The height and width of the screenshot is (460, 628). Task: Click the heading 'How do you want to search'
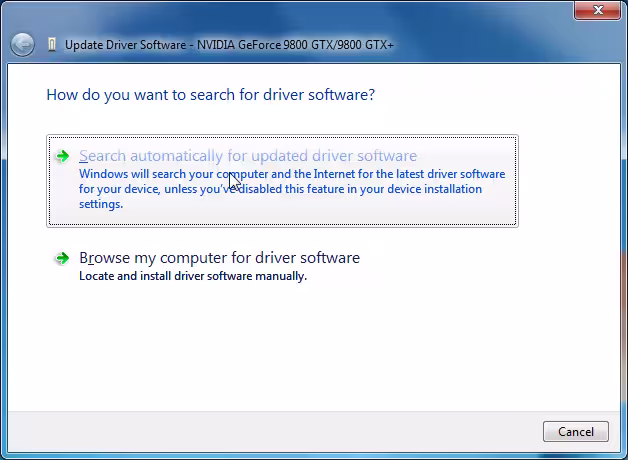click(x=211, y=95)
